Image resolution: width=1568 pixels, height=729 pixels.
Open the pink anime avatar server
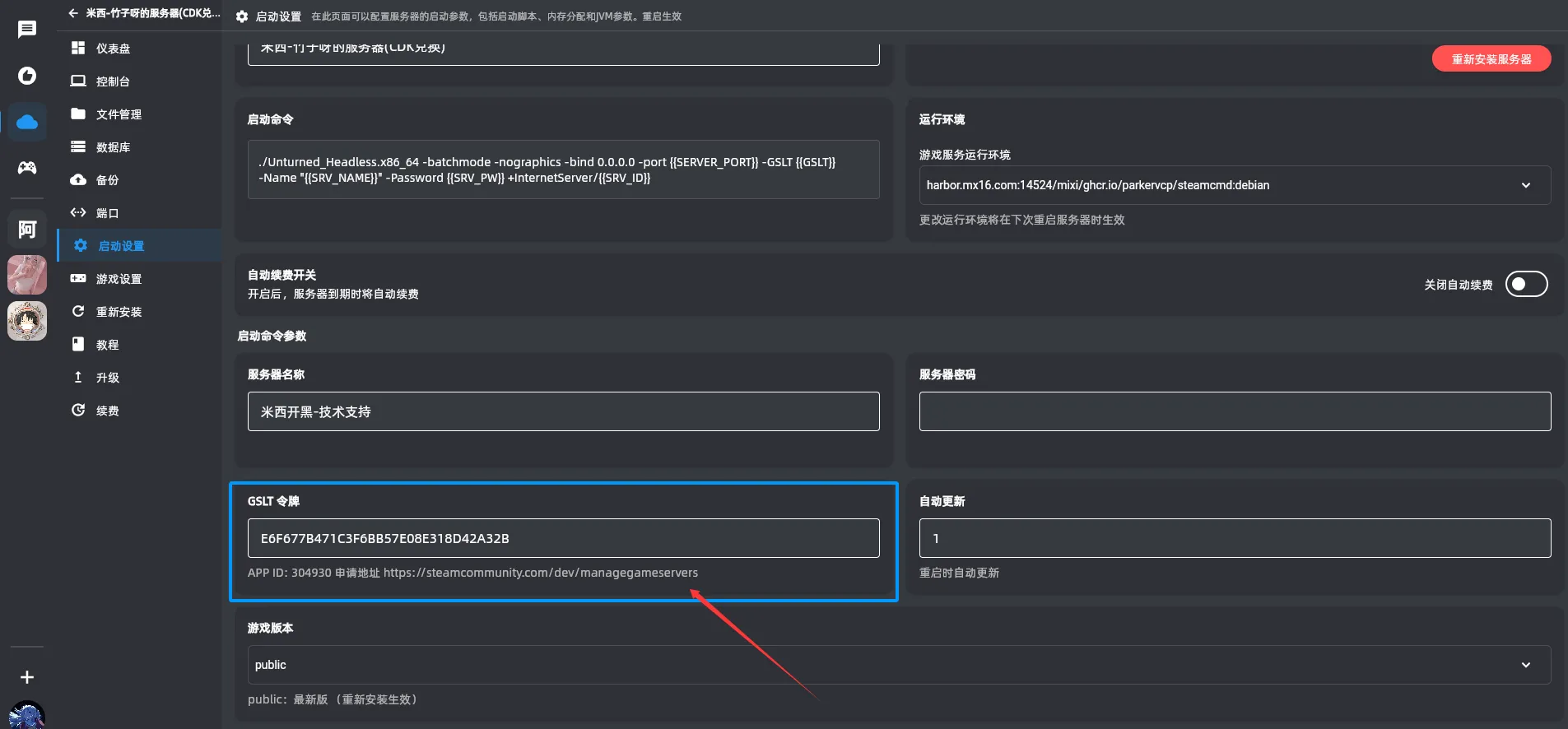coord(27,275)
